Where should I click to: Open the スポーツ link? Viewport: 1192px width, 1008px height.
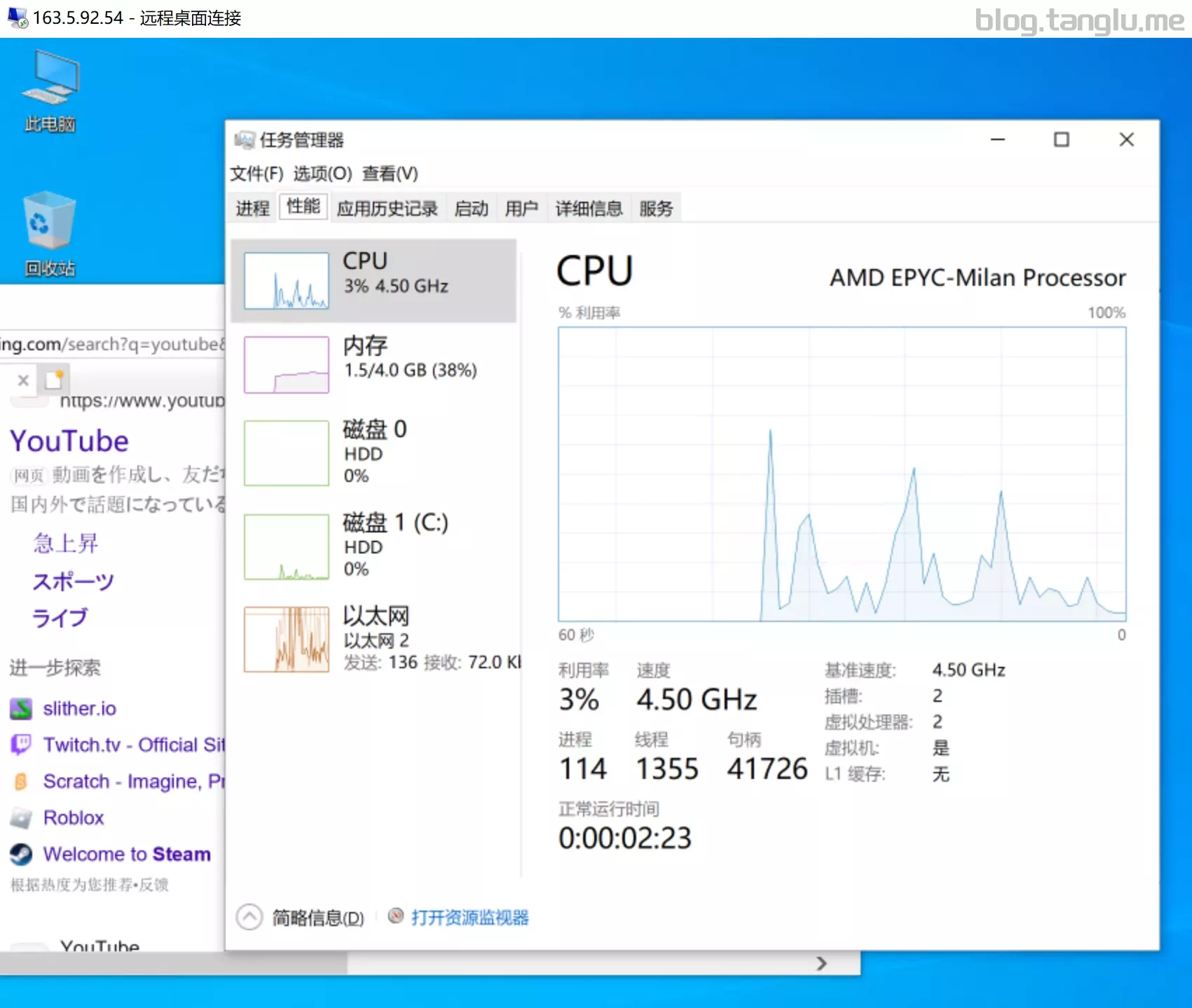pos(73,581)
